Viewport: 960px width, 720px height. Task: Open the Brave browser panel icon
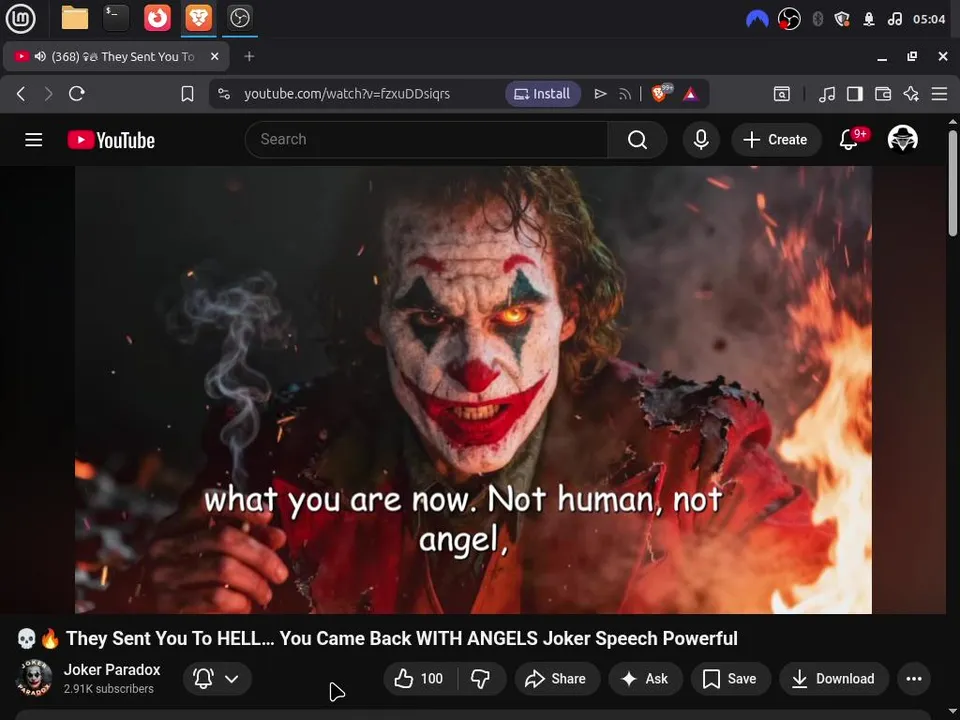[198, 18]
